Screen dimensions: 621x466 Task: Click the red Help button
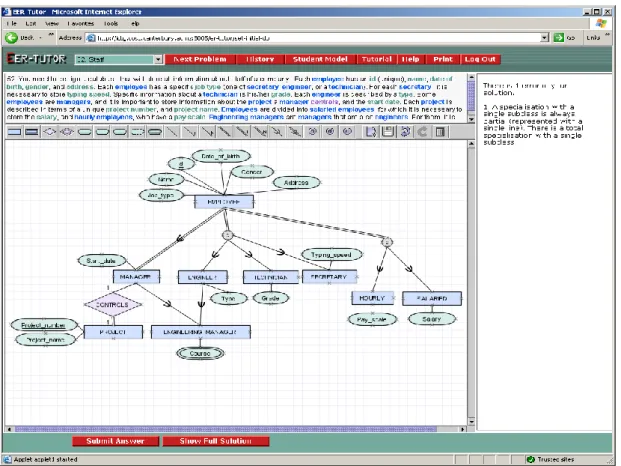pyautogui.click(x=410, y=59)
